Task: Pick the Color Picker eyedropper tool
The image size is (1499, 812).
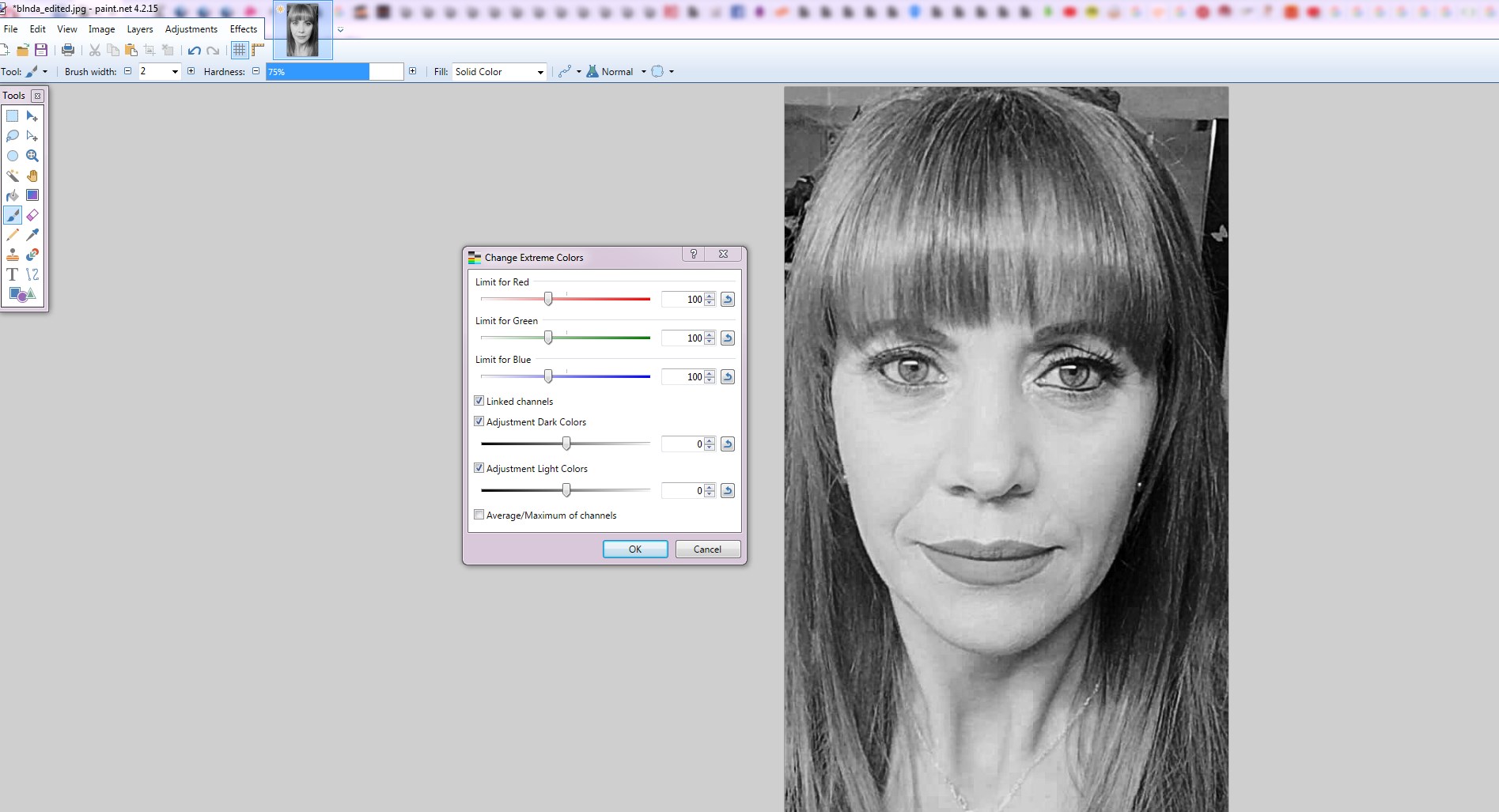Action: click(32, 235)
